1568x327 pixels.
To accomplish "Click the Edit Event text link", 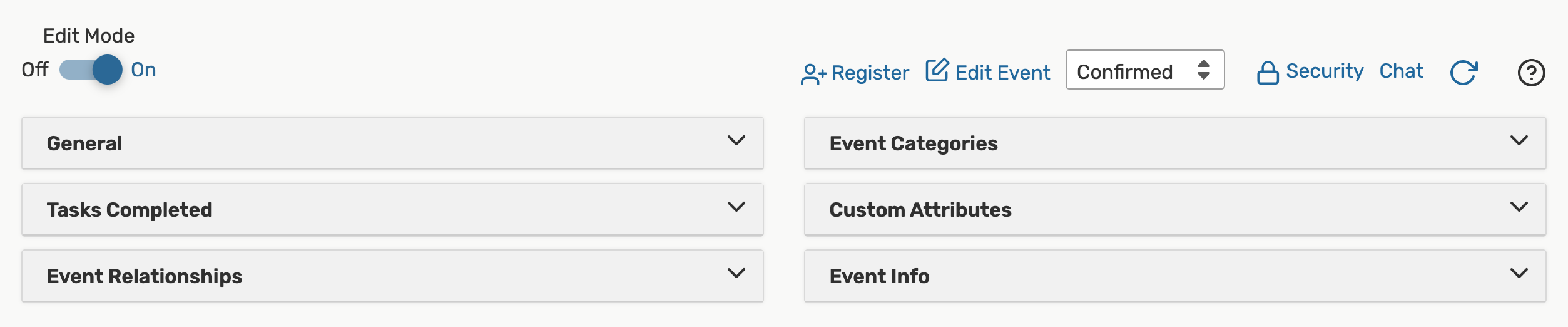I will 1002,73.
